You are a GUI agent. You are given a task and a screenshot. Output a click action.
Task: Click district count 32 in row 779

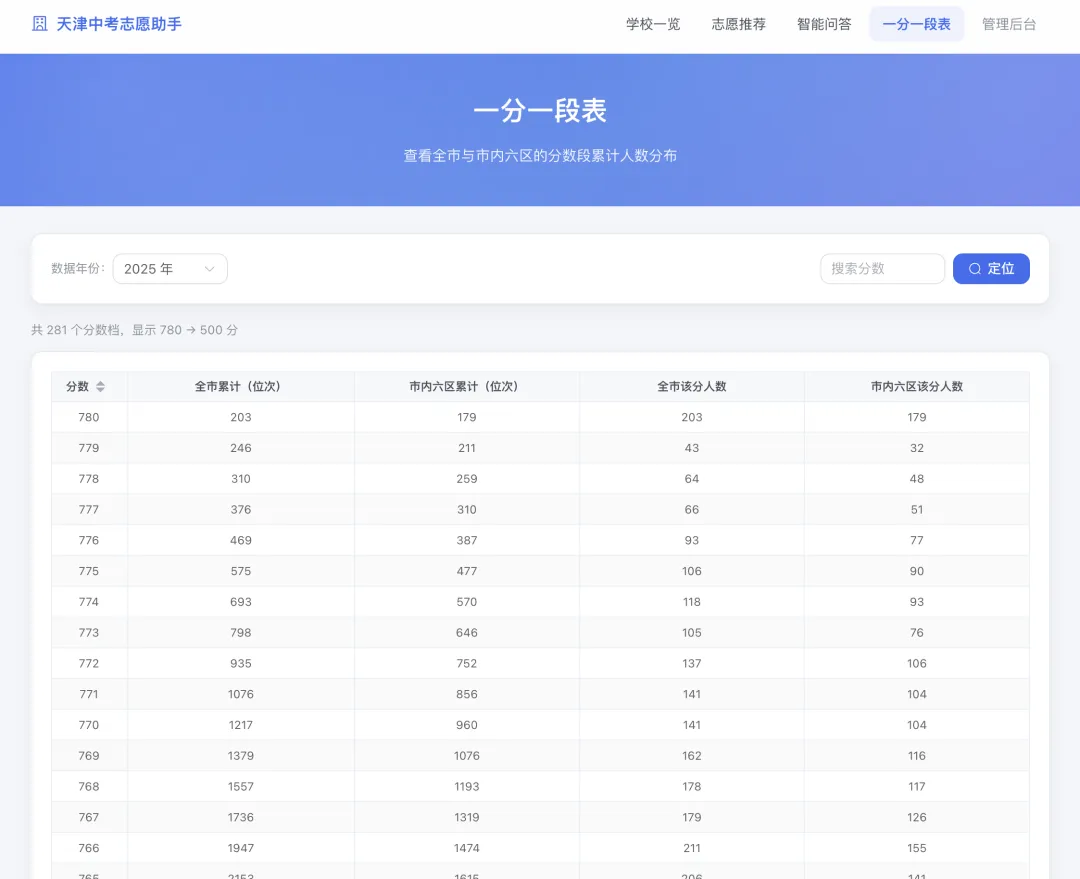click(917, 448)
